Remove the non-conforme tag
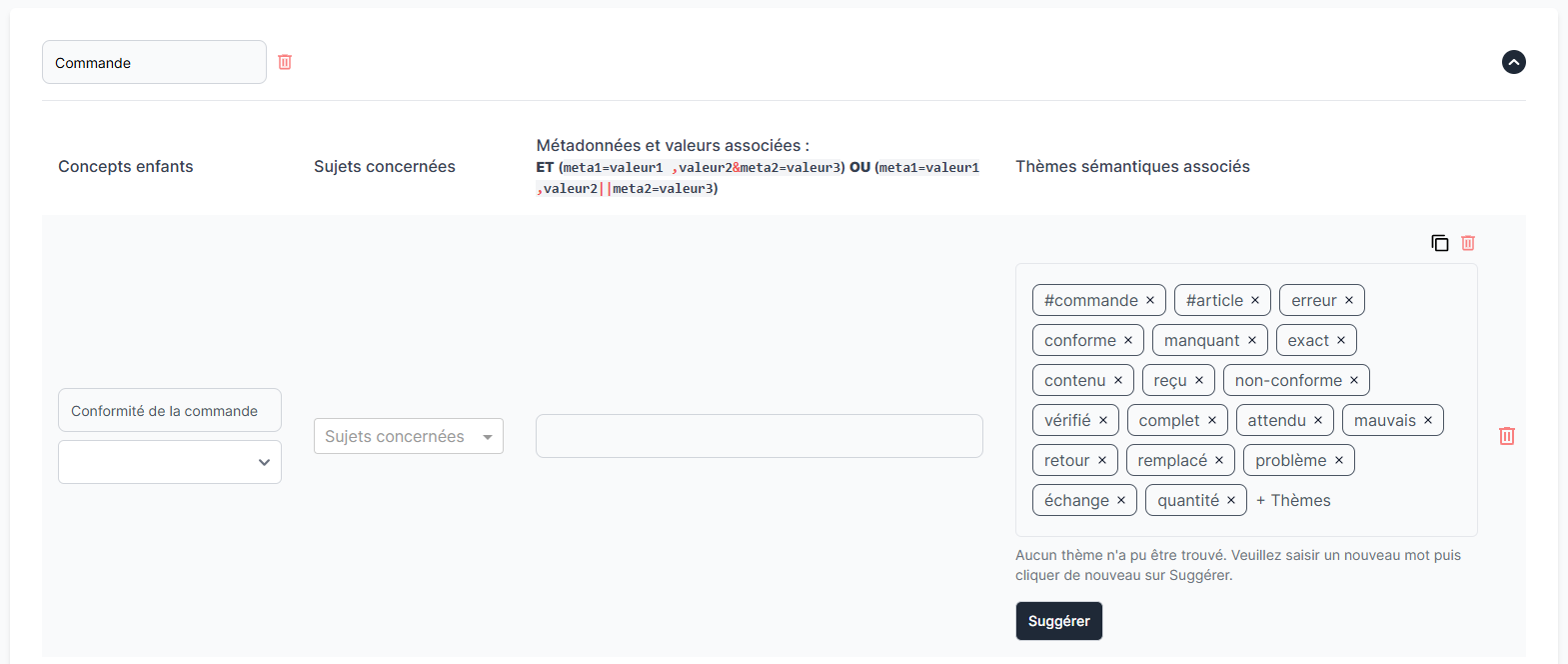This screenshot has width=1568, height=664. [1354, 380]
